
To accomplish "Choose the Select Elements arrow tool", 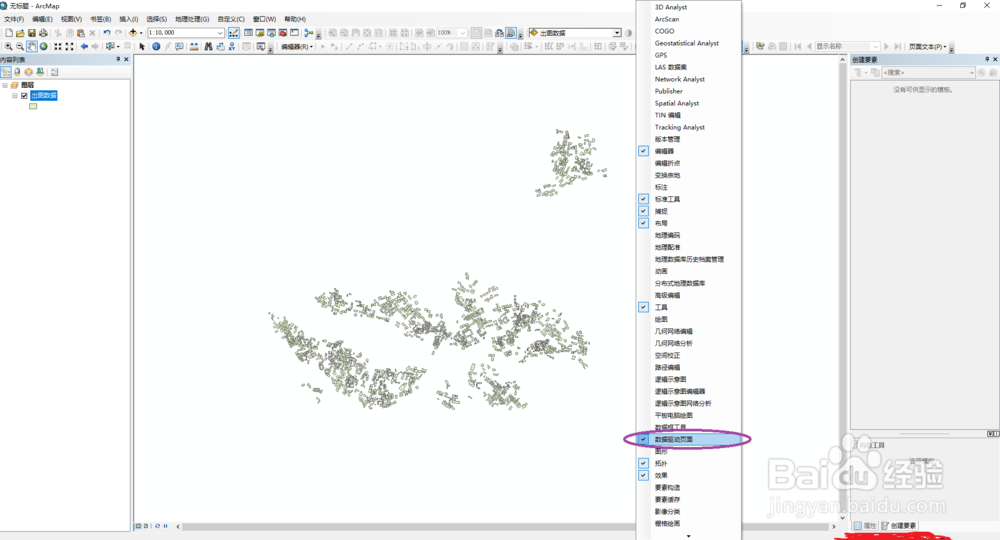I will point(142,47).
